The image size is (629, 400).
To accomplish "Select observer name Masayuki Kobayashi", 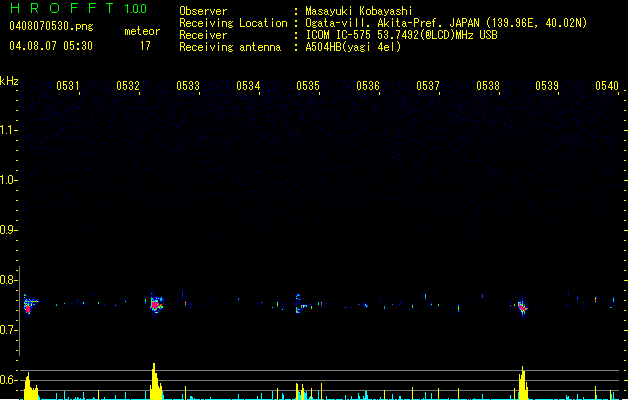I will point(359,11).
